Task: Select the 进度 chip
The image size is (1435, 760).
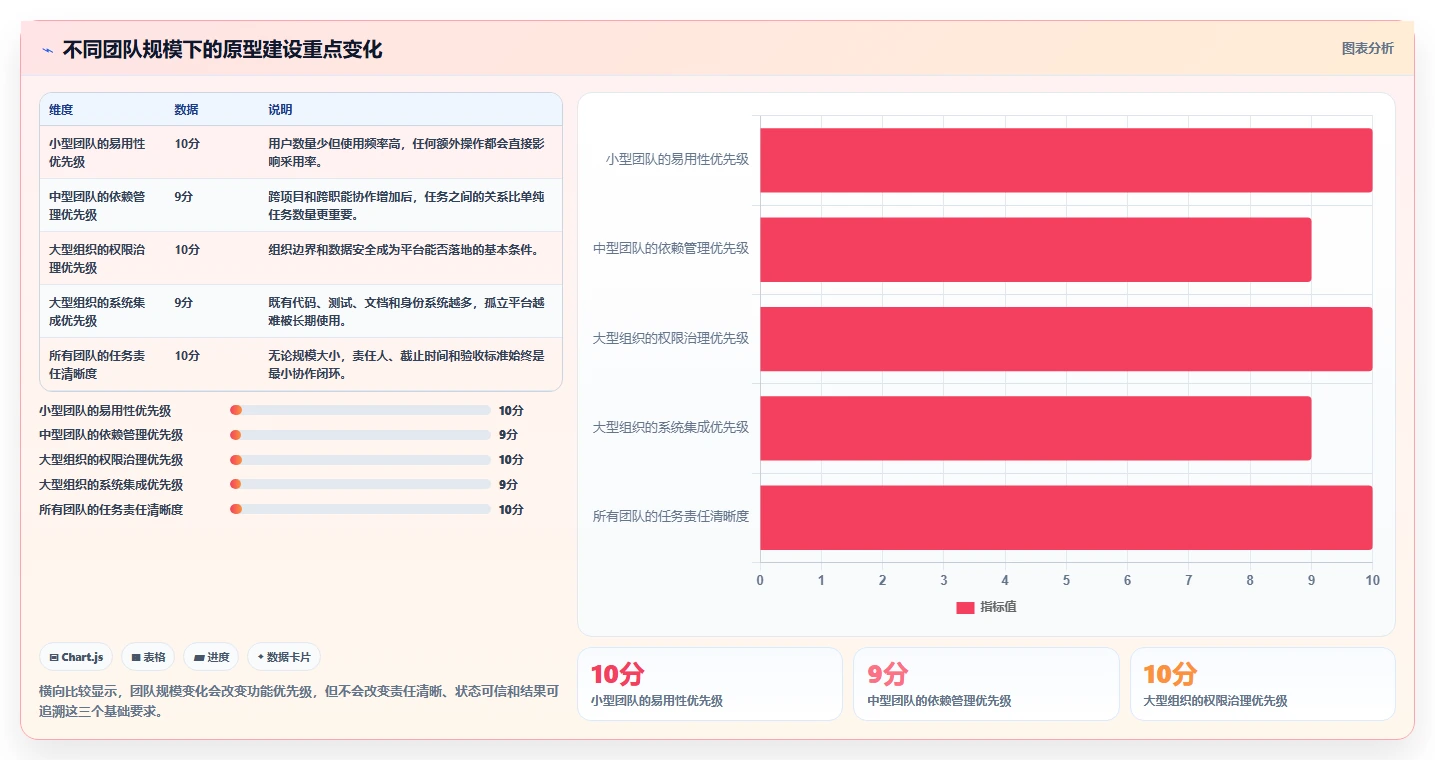Action: (x=211, y=657)
